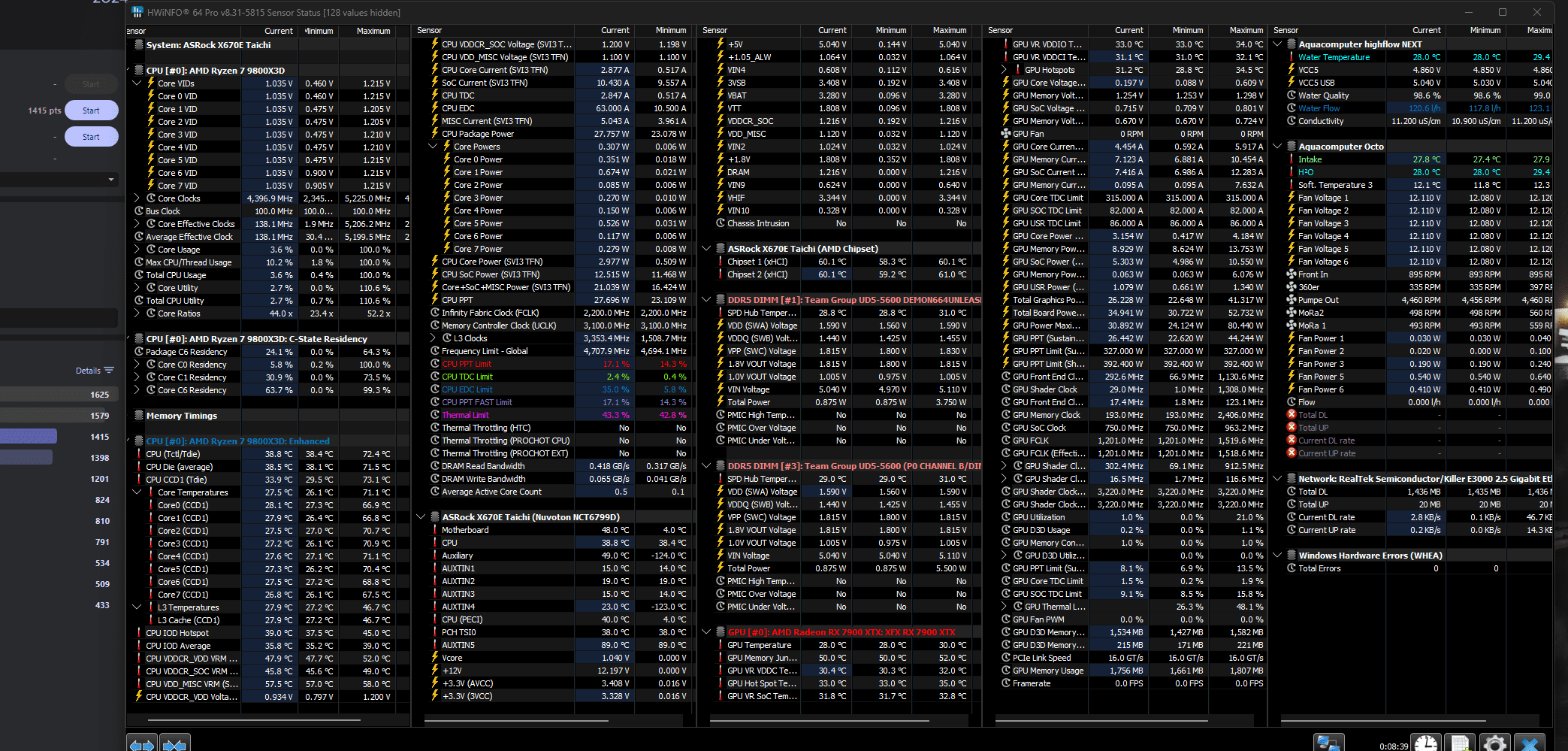Click the HWiNFO title bar app icon
The image size is (1568, 751).
[137, 12]
